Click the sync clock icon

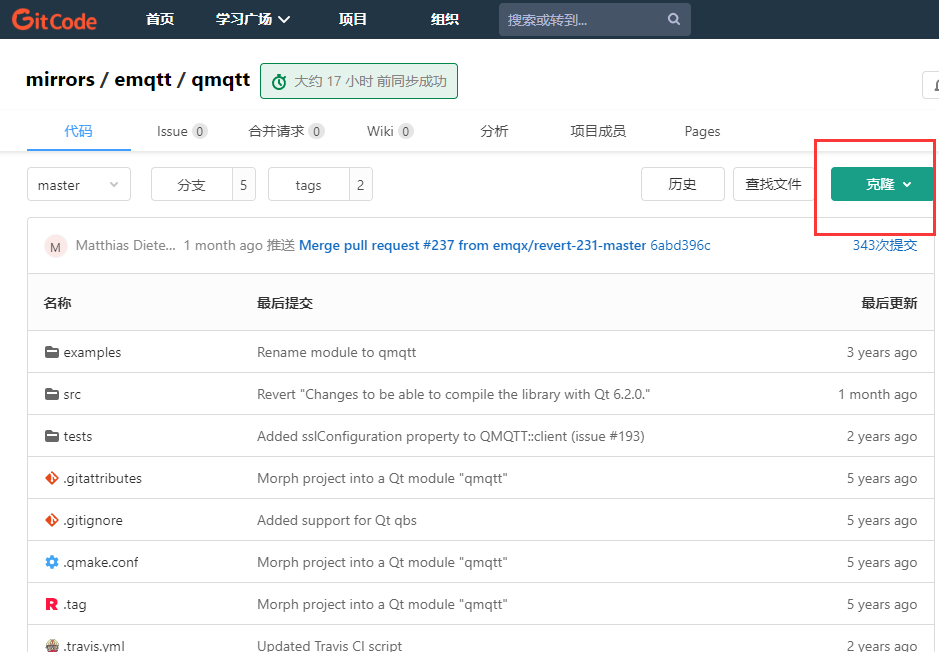[x=279, y=81]
